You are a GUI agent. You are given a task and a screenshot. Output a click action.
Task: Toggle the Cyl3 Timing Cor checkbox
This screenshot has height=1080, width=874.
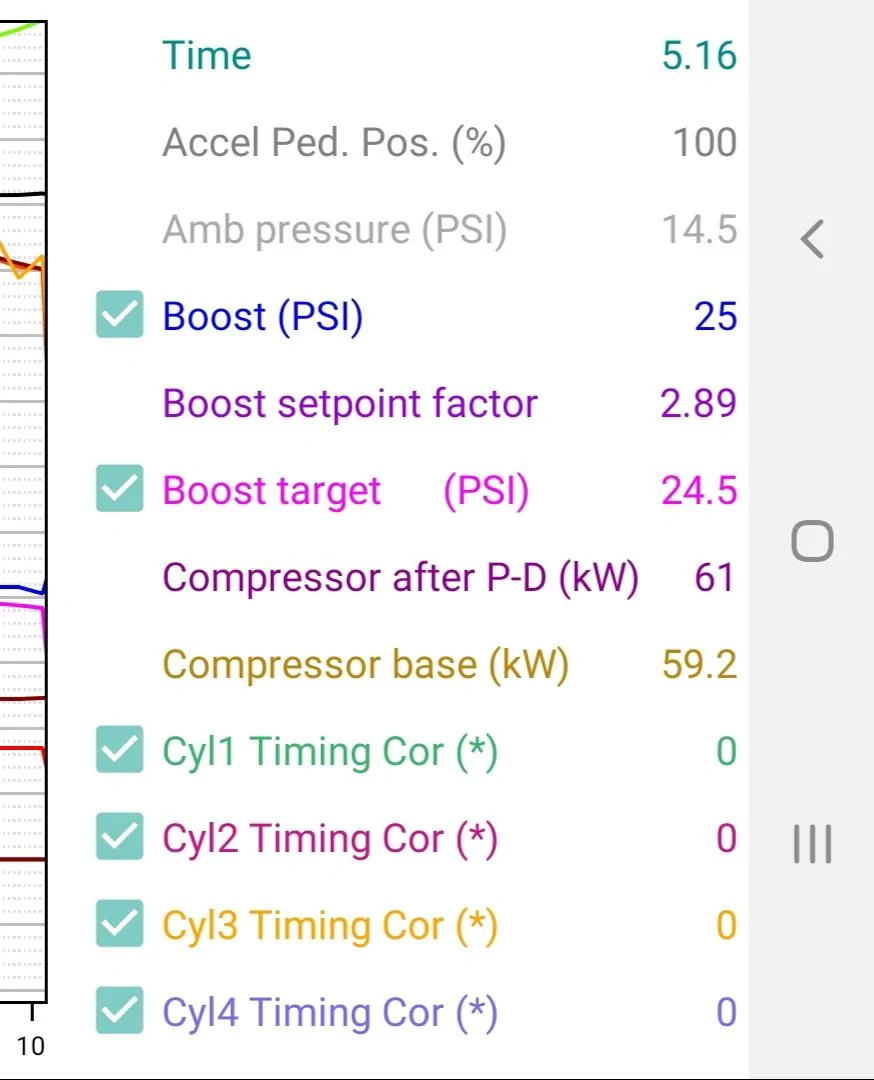coord(120,923)
